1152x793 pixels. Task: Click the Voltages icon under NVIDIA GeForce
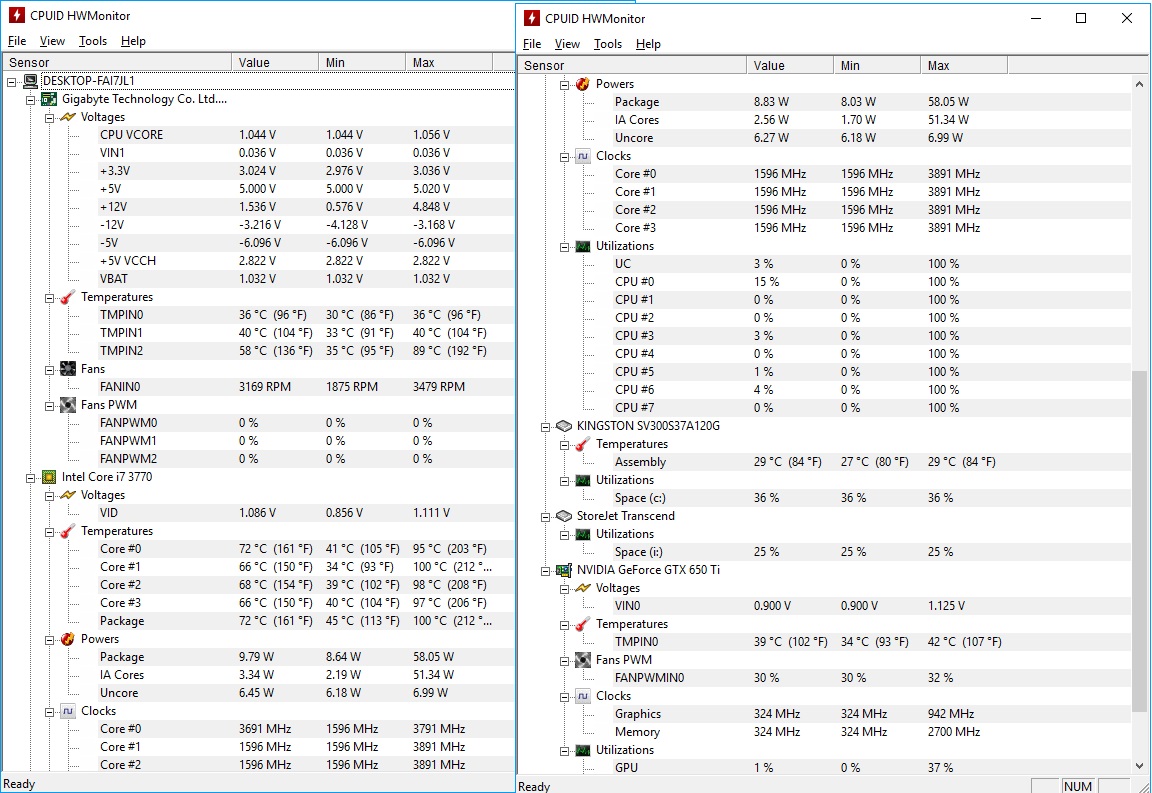coord(583,588)
